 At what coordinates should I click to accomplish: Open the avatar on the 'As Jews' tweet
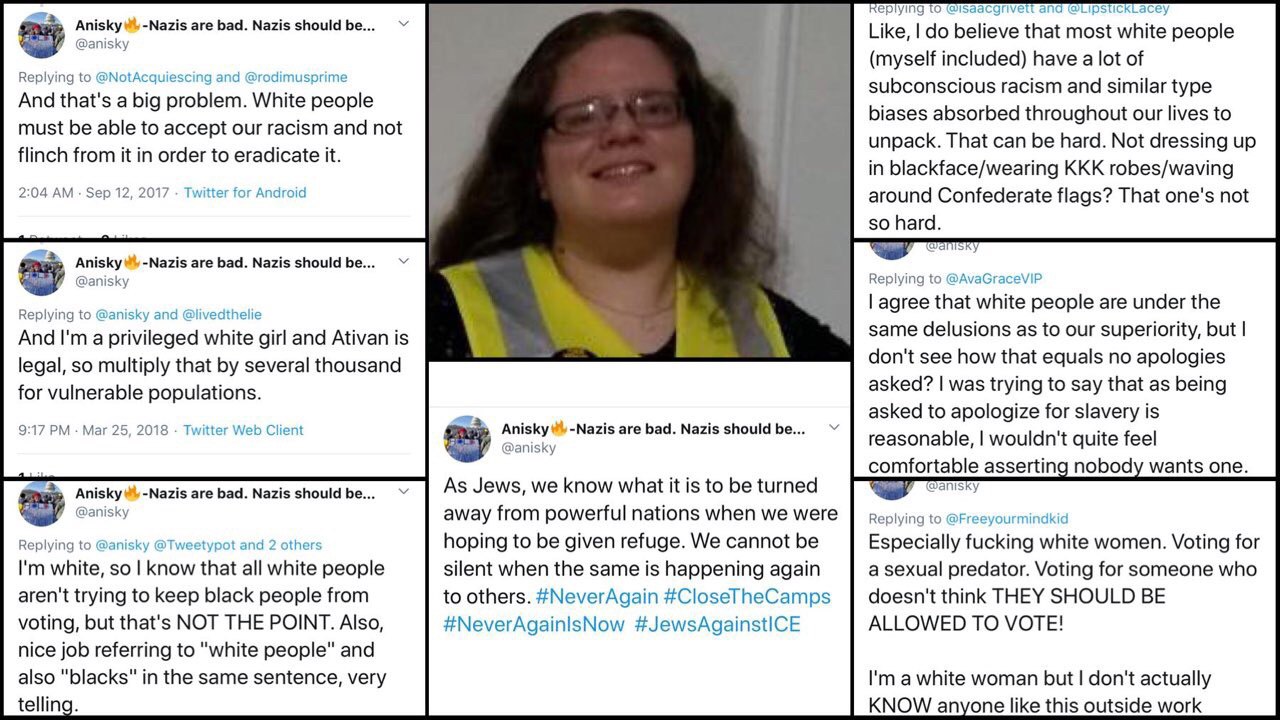467,439
